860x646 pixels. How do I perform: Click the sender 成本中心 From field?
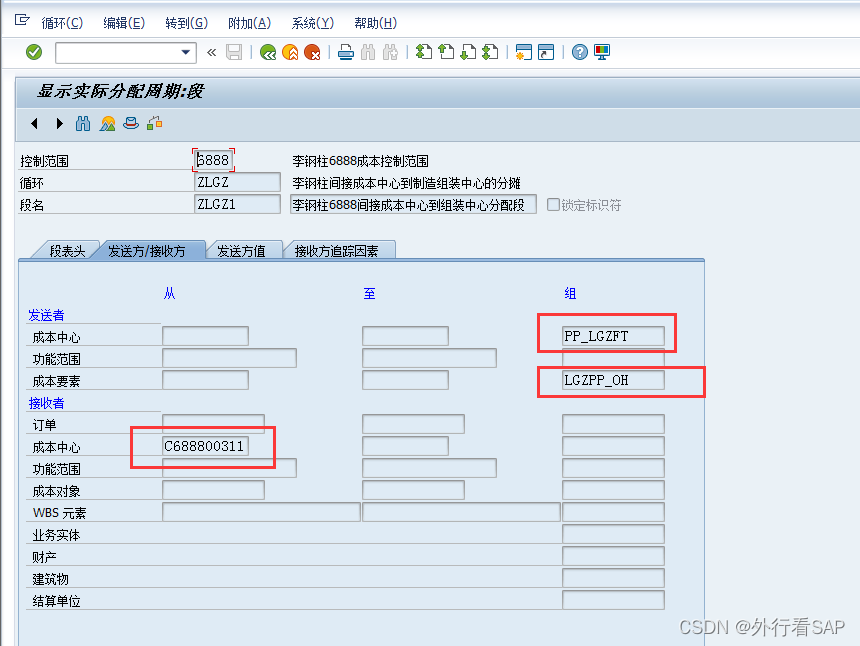pyautogui.click(x=206, y=336)
